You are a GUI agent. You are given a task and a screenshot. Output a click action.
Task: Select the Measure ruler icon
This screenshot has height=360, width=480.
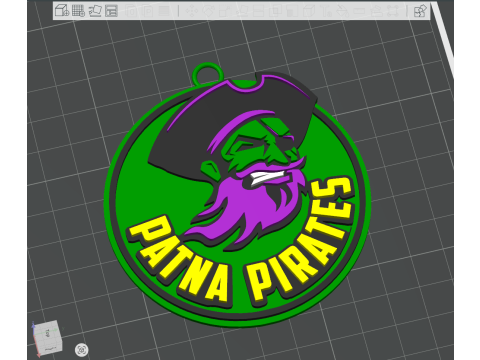[359, 12]
